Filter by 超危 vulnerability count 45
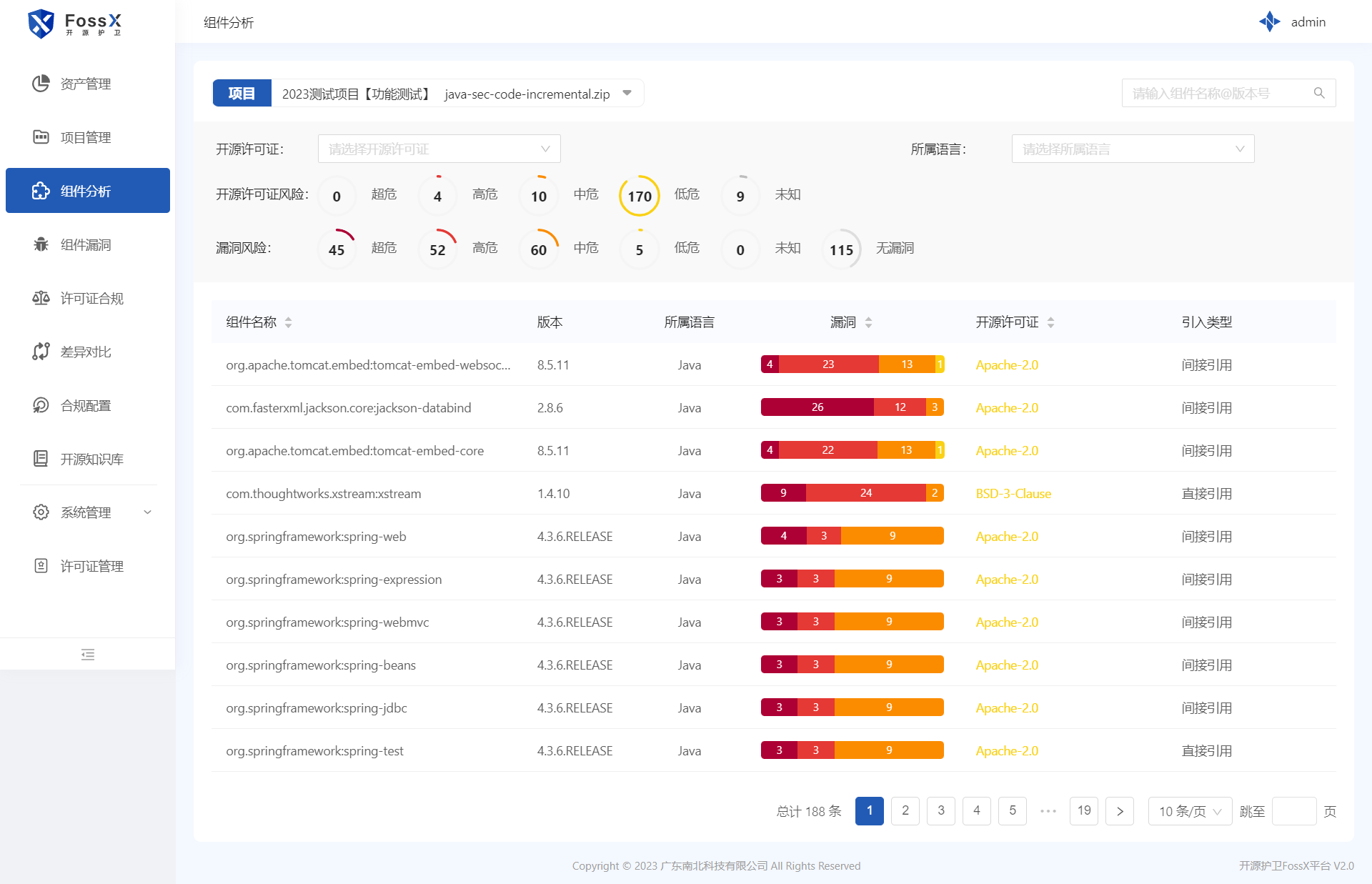The image size is (1372, 884). click(337, 249)
